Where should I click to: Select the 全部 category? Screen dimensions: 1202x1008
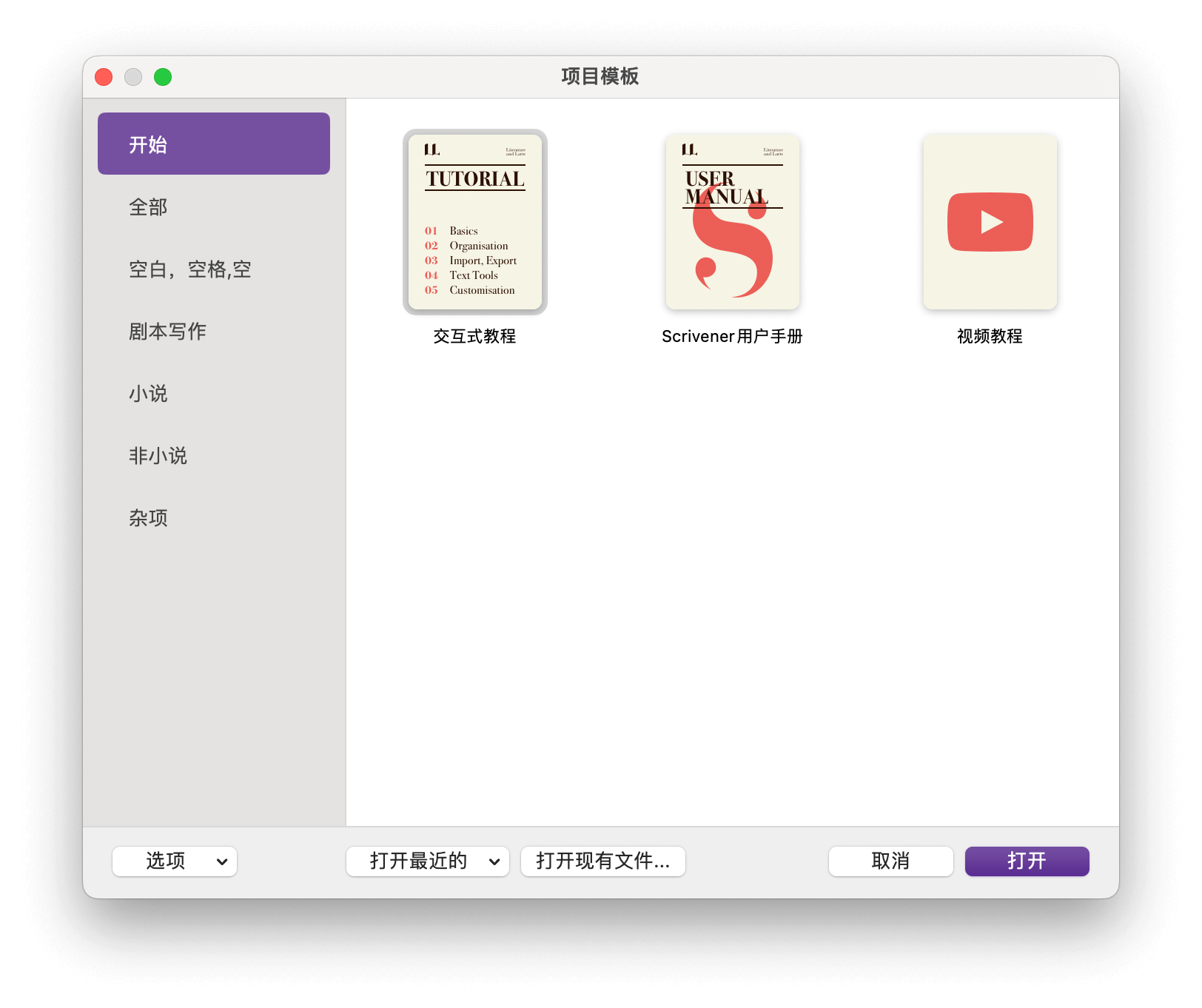click(x=214, y=206)
